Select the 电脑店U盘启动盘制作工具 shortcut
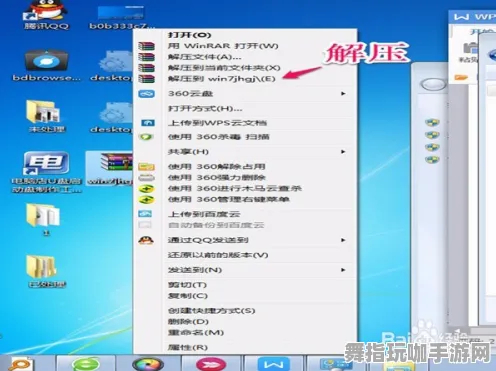 pos(46,172)
